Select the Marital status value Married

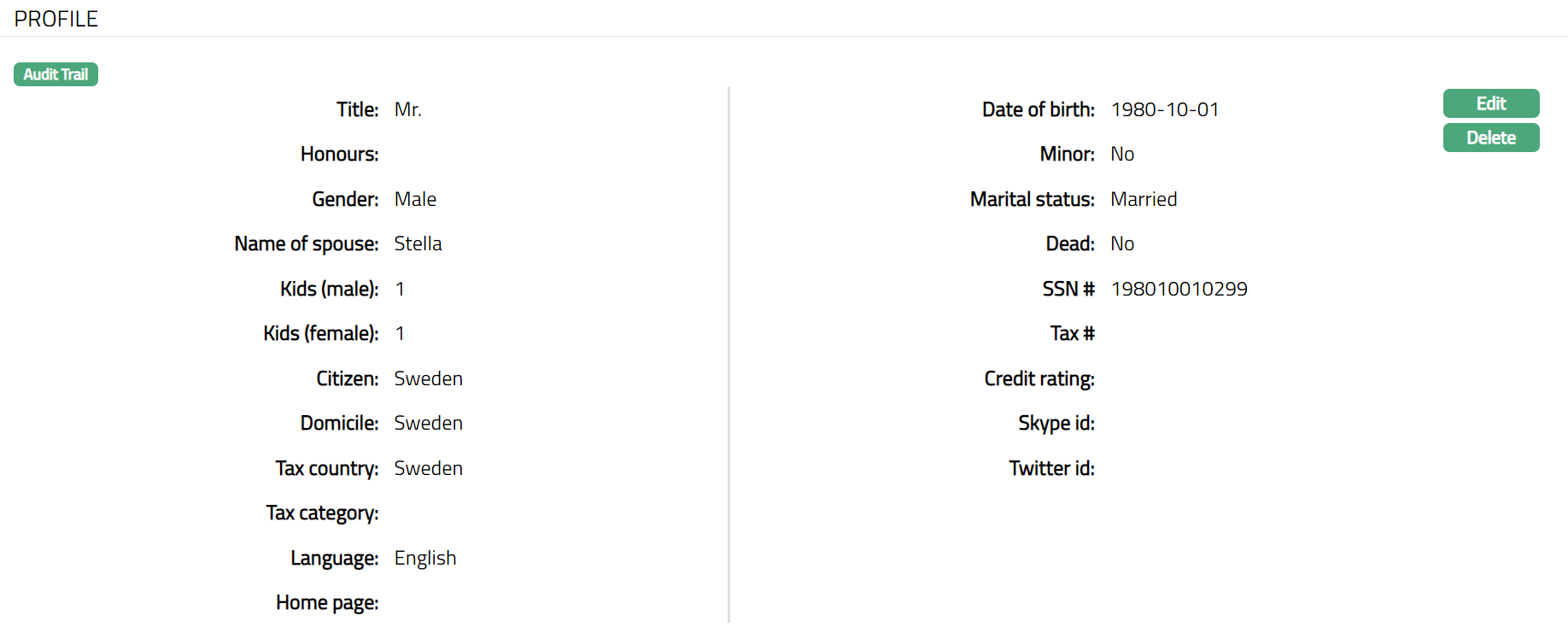(x=1143, y=199)
